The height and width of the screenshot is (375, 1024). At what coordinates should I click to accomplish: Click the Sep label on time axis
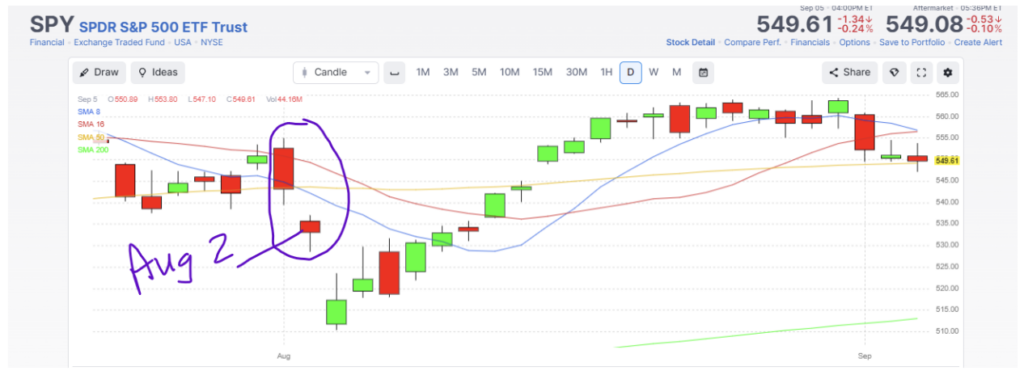865,357
